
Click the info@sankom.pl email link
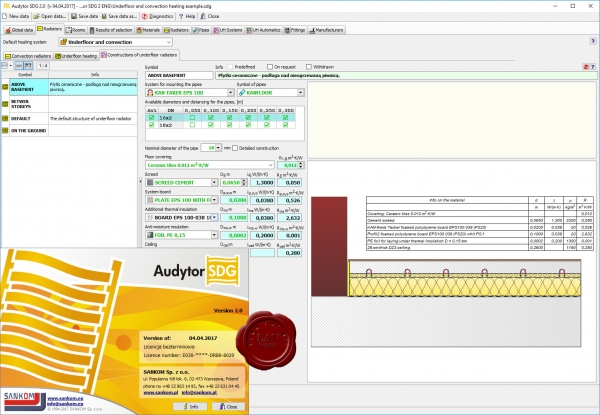[199, 392]
